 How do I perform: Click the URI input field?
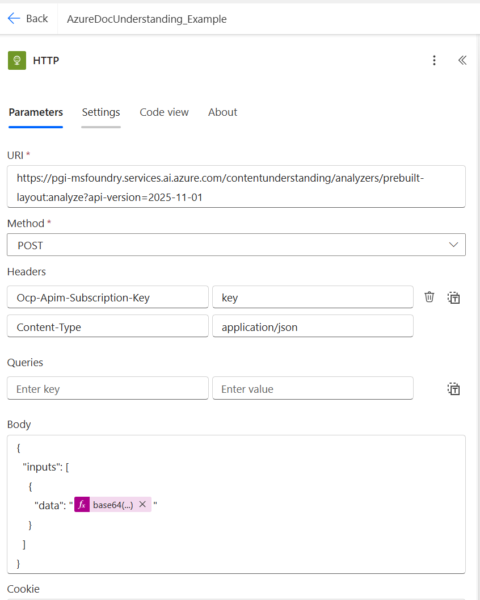pyautogui.click(x=236, y=187)
